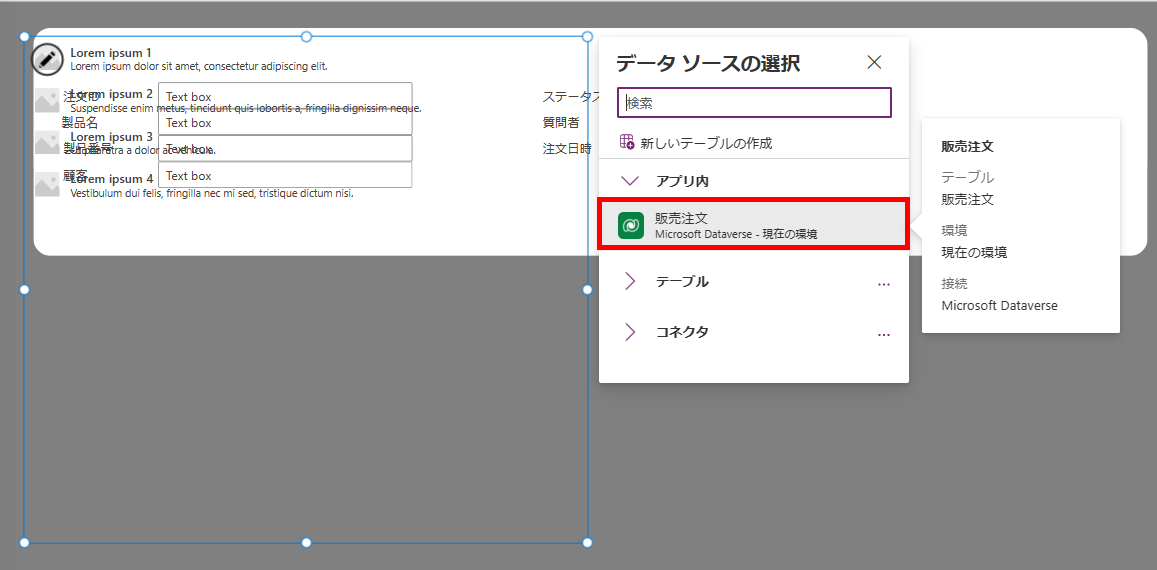Close the データ ソースの選択 panel
This screenshot has height=570, width=1157.
coord(874,62)
